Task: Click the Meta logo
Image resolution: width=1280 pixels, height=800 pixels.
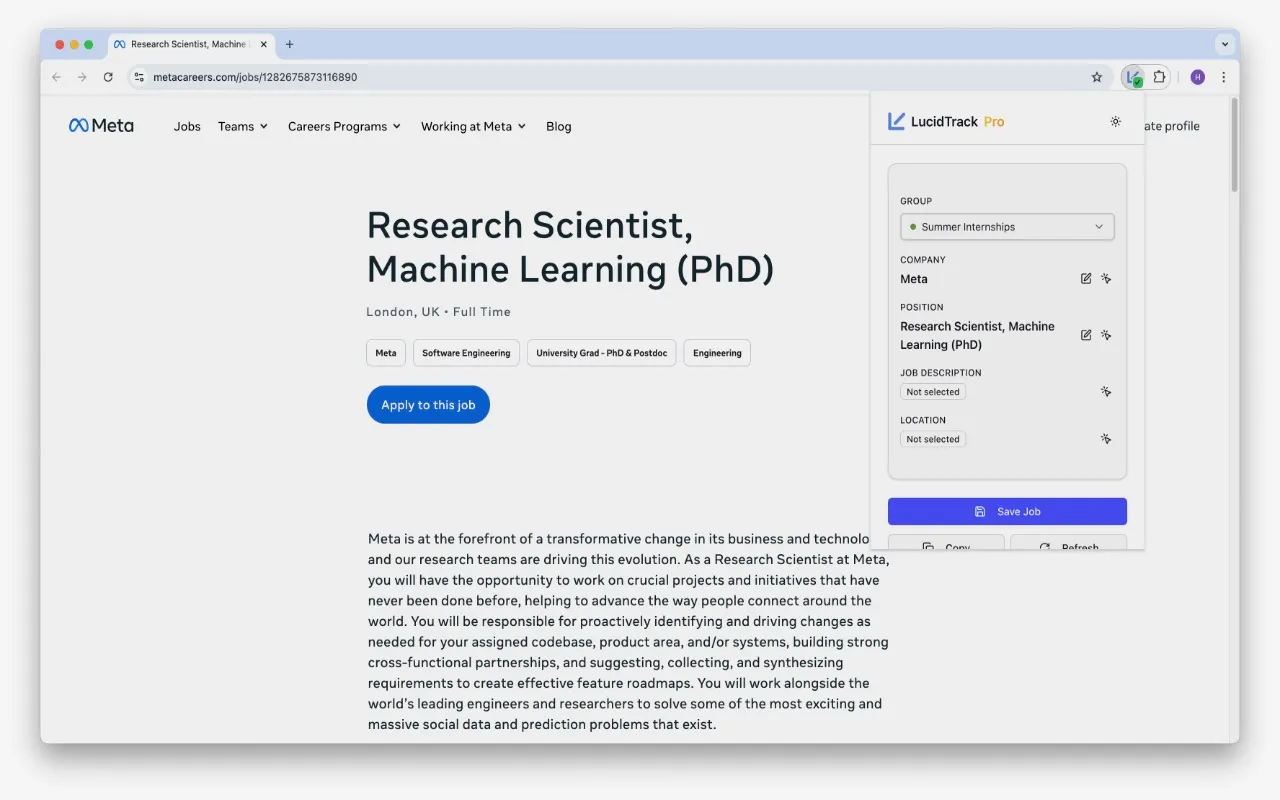Action: (101, 126)
